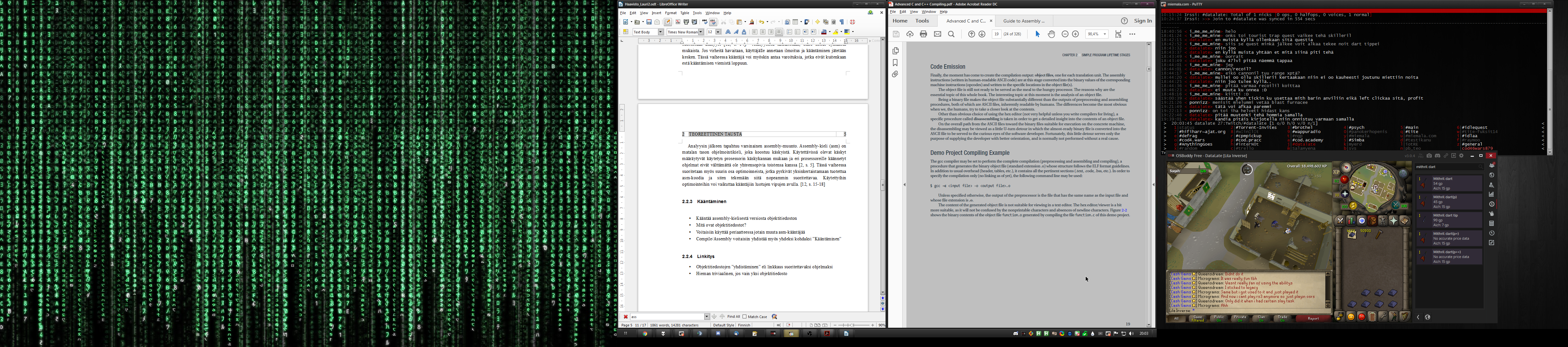Open the Format menu in Writer
The width and height of the screenshot is (1568, 347).
point(670,13)
